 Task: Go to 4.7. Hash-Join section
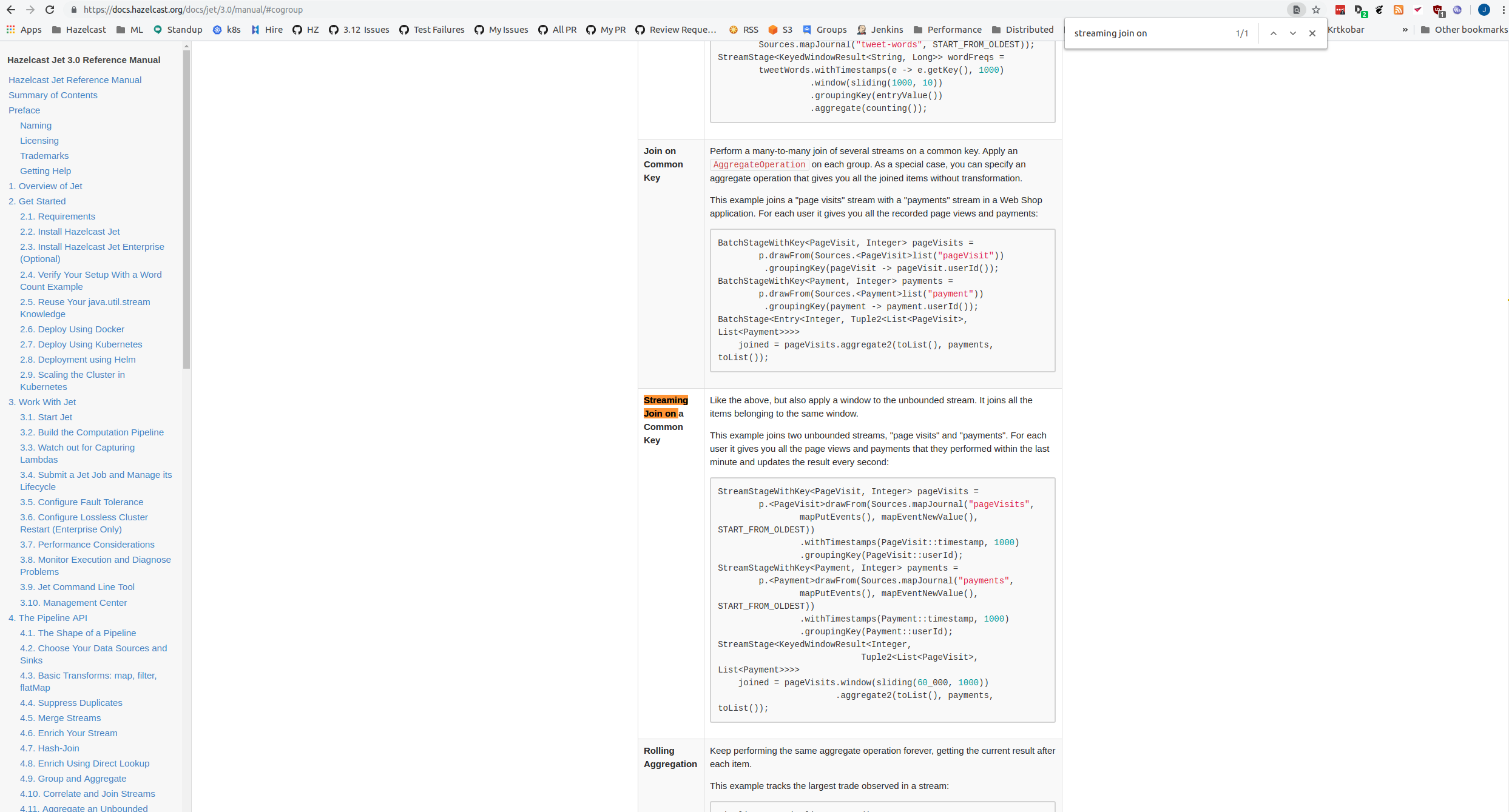49,748
